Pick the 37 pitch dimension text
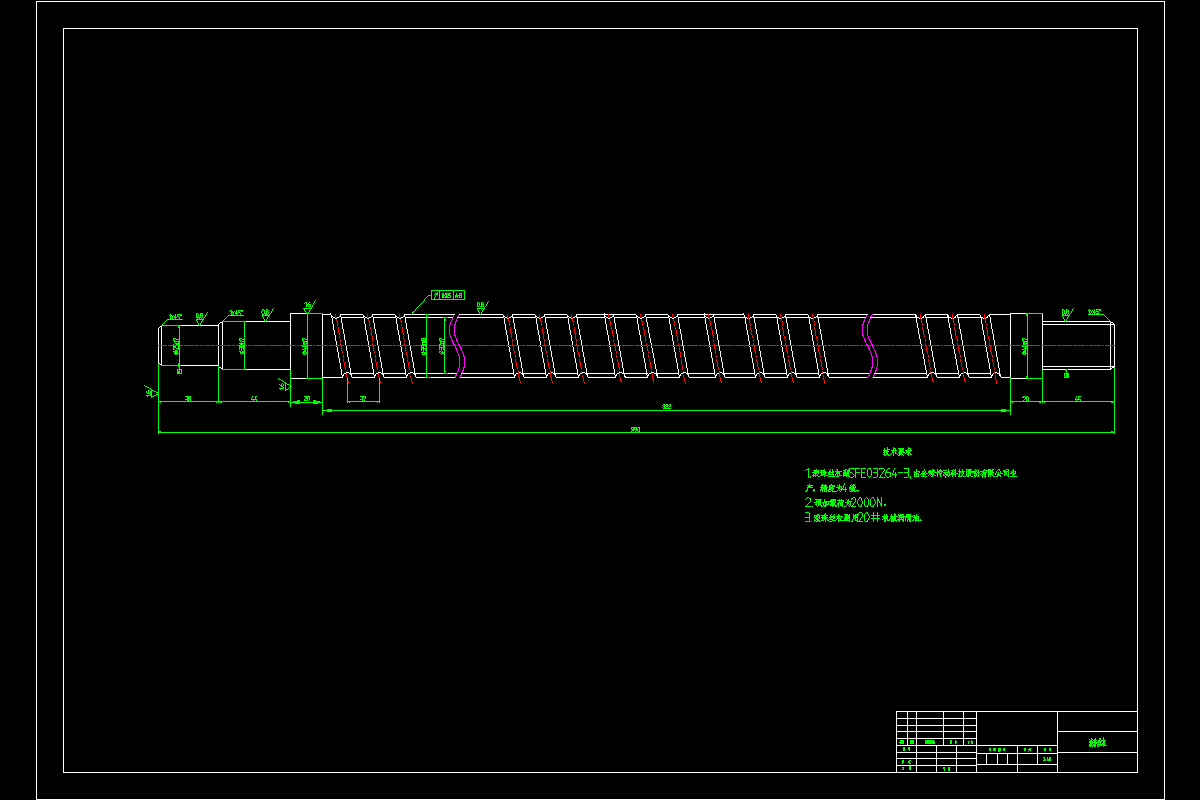This screenshot has width=1200, height=800. [x=363, y=398]
